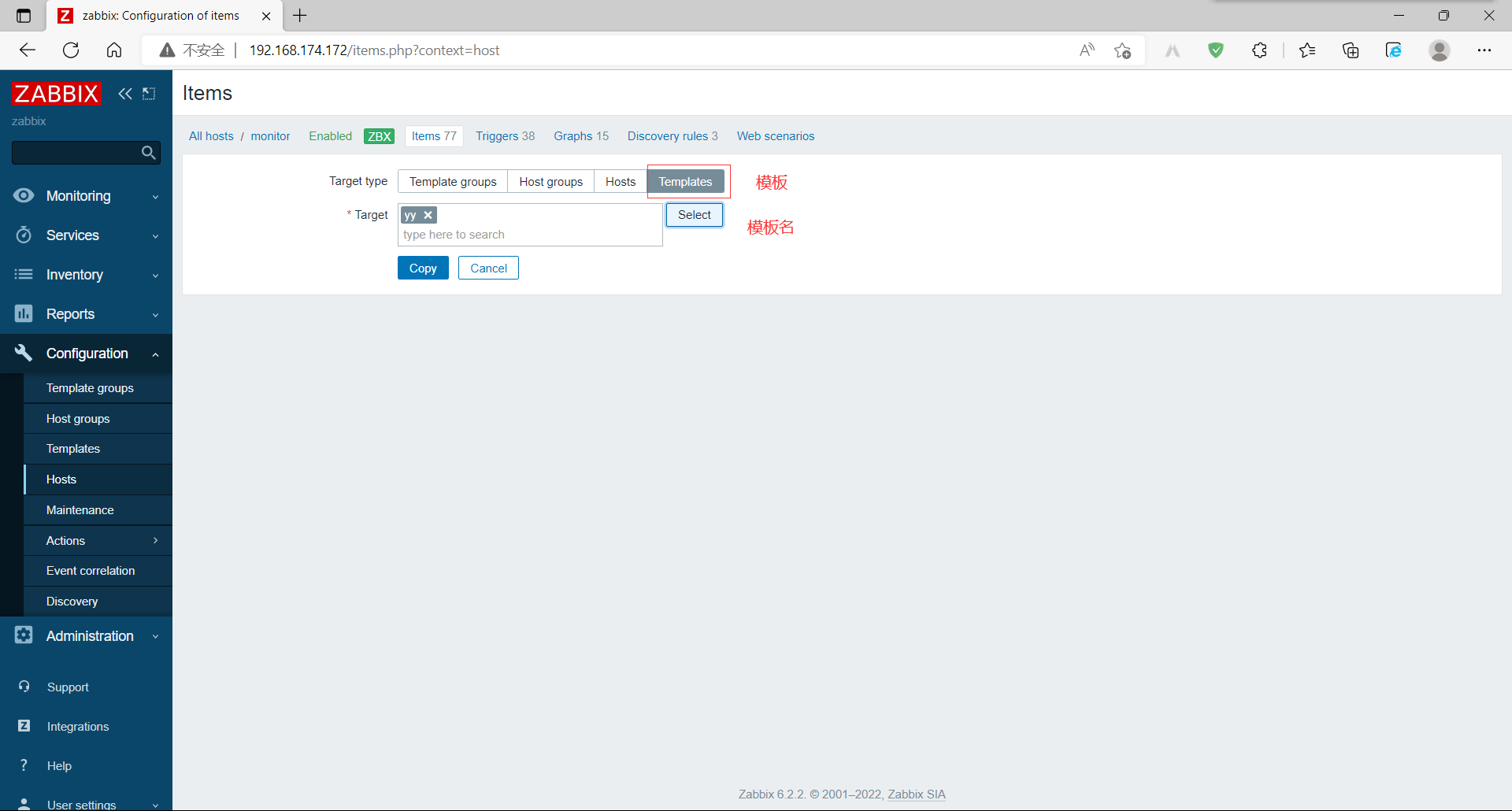Open Host groups in Configuration menu
This screenshot has width=1512, height=811.
(98, 418)
